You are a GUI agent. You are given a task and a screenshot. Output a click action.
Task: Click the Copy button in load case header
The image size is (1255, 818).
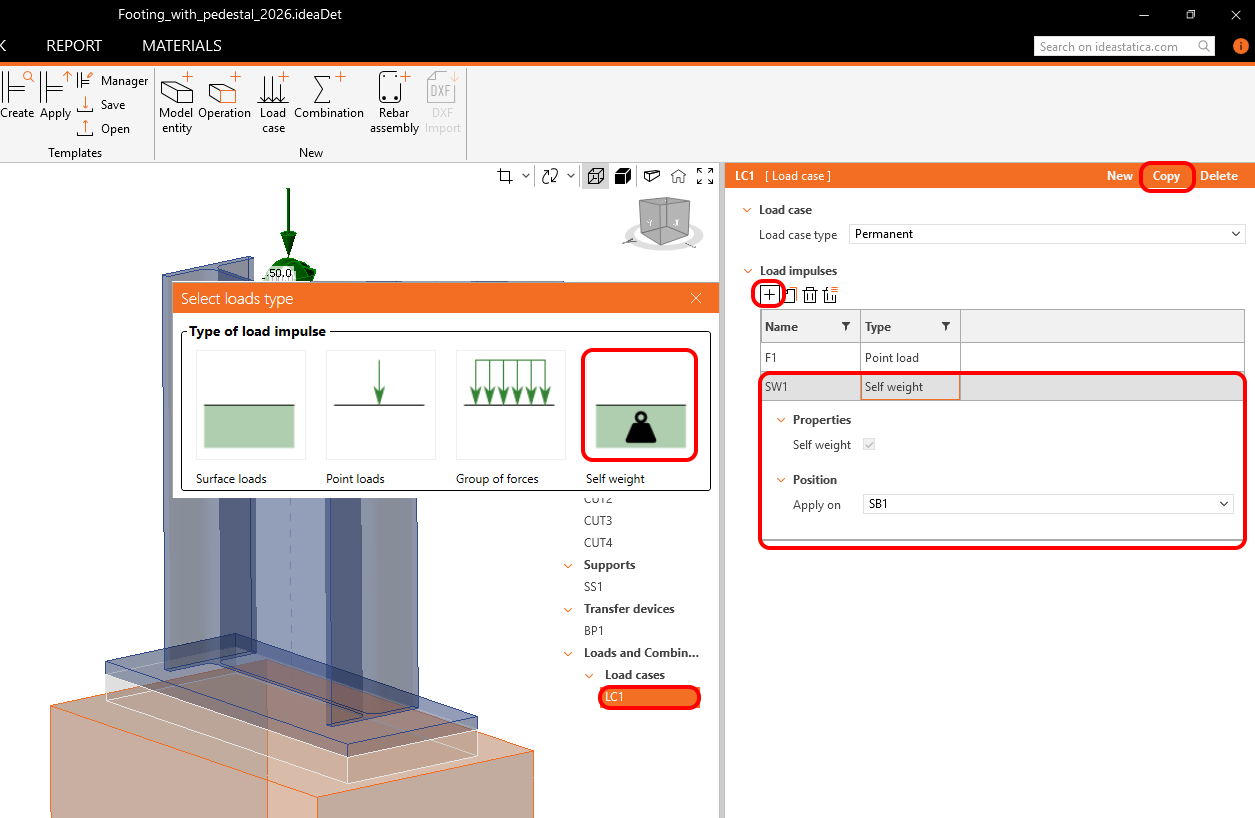[x=1166, y=176]
